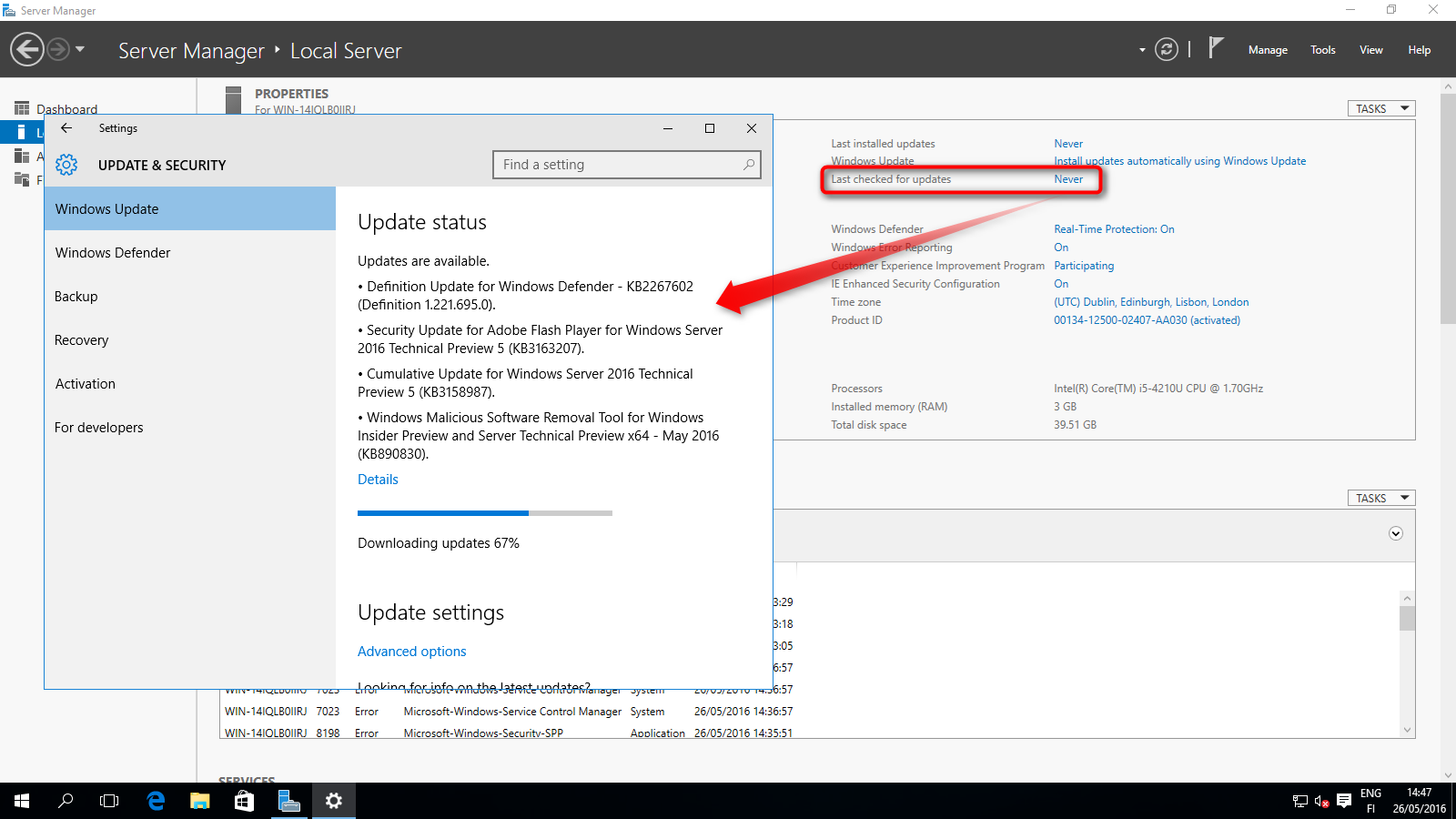The height and width of the screenshot is (819, 1456).
Task: Select Activation in Settings sidebar
Action: (x=190, y=384)
